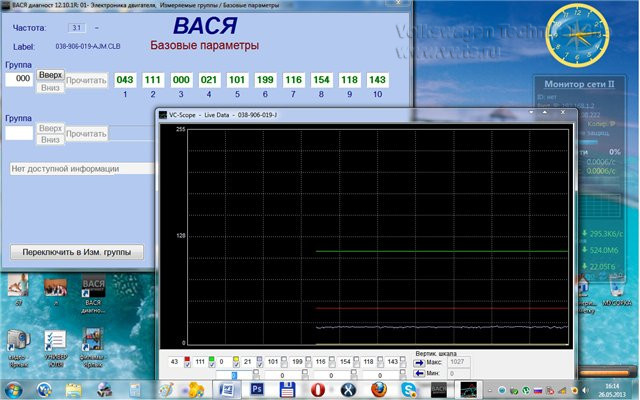Uncheck channel 21 checkbox in VC-Scope
This screenshot has height=400, width=640.
tap(260, 364)
